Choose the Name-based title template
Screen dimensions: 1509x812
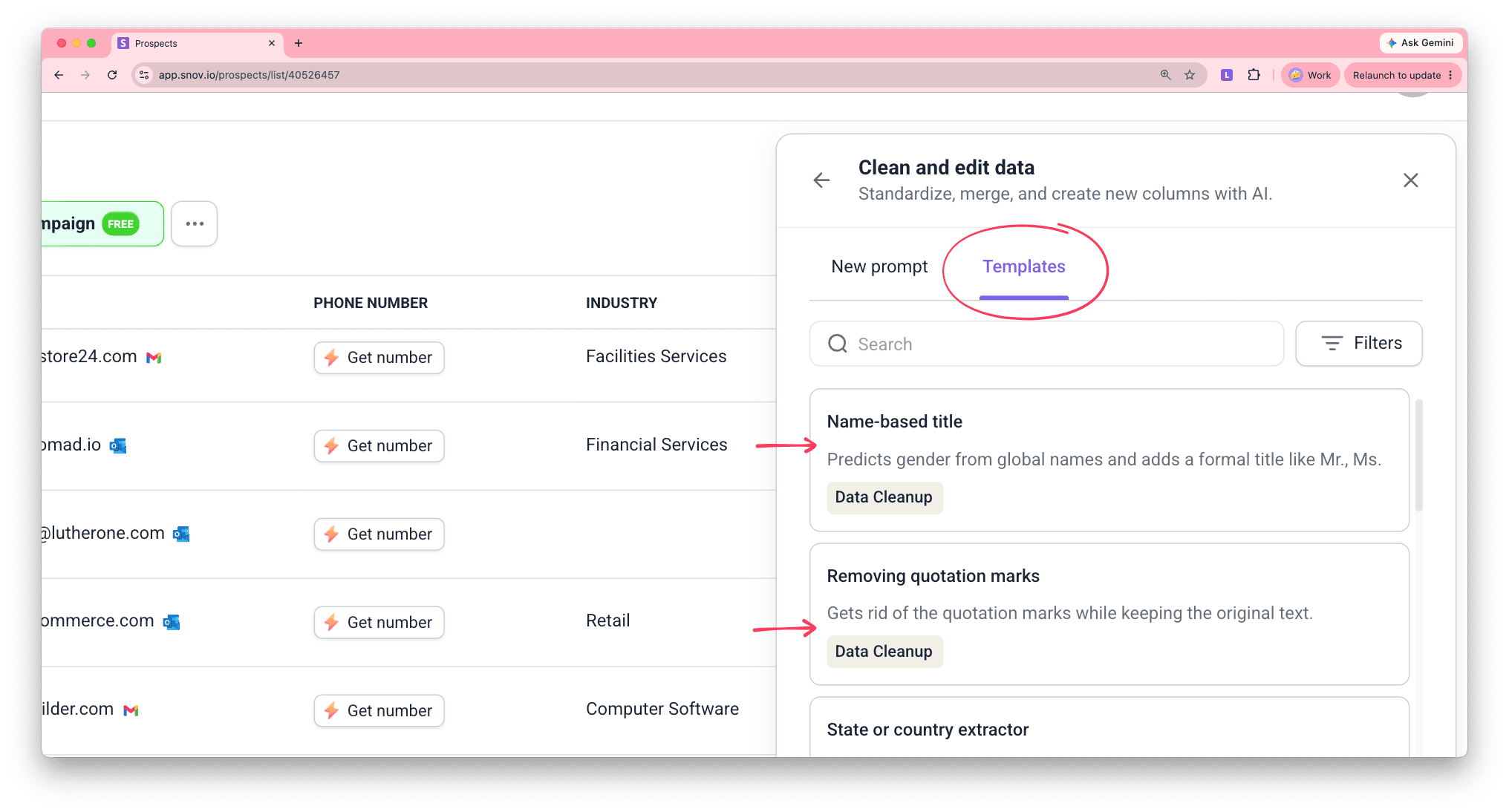(1109, 460)
